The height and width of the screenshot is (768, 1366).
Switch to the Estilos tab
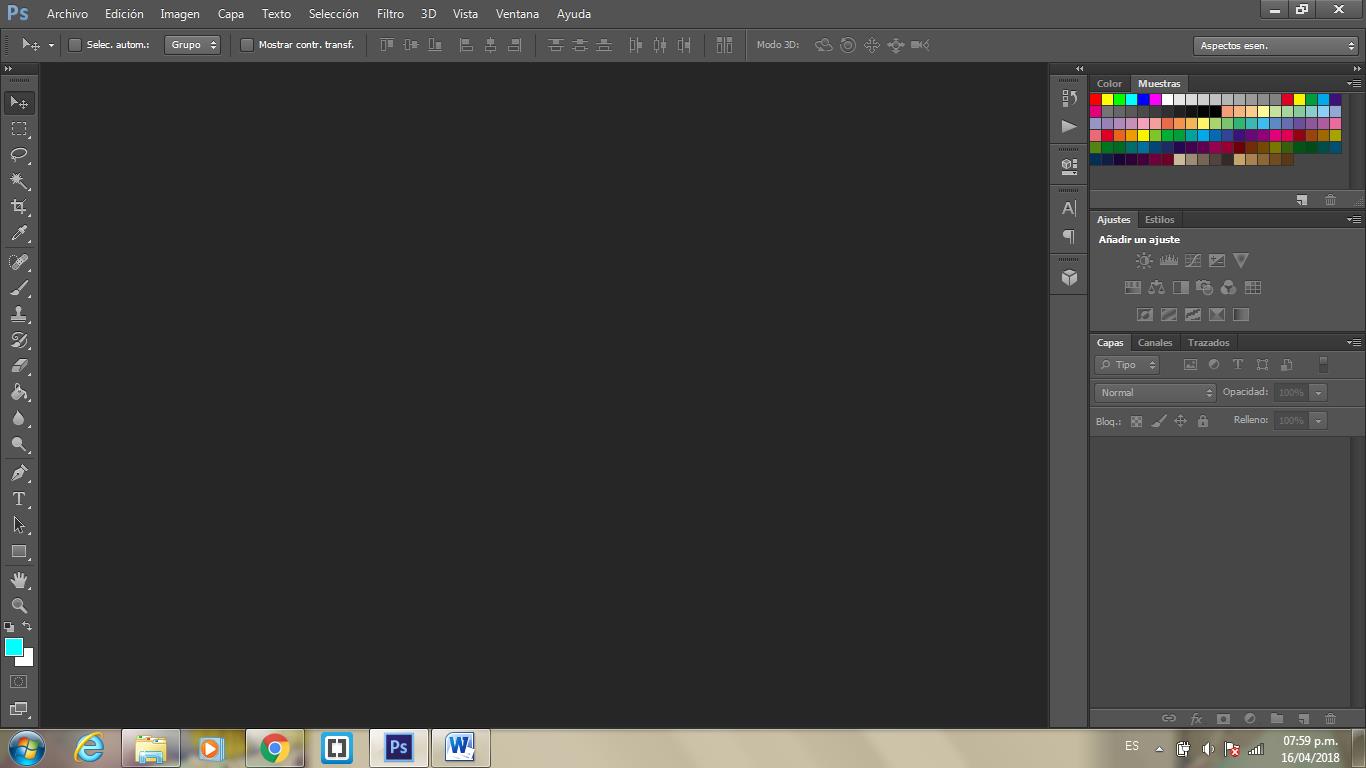1159,219
